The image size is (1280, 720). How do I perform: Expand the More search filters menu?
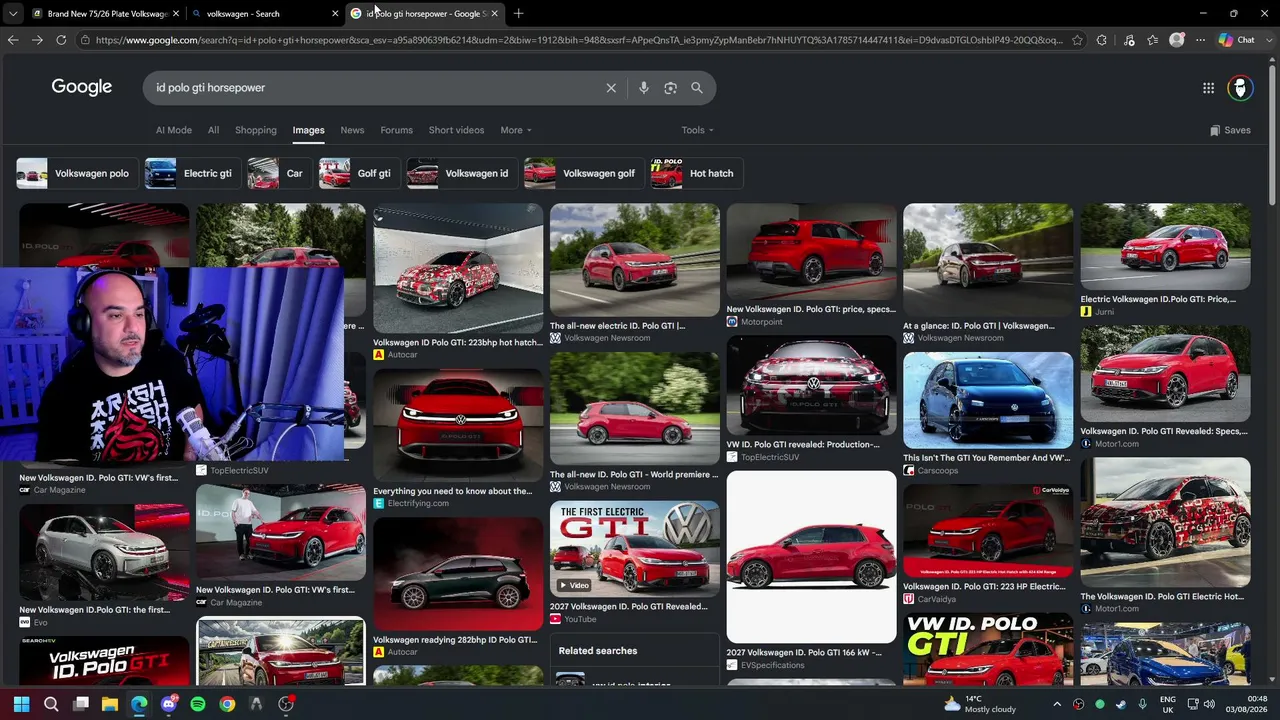516,130
